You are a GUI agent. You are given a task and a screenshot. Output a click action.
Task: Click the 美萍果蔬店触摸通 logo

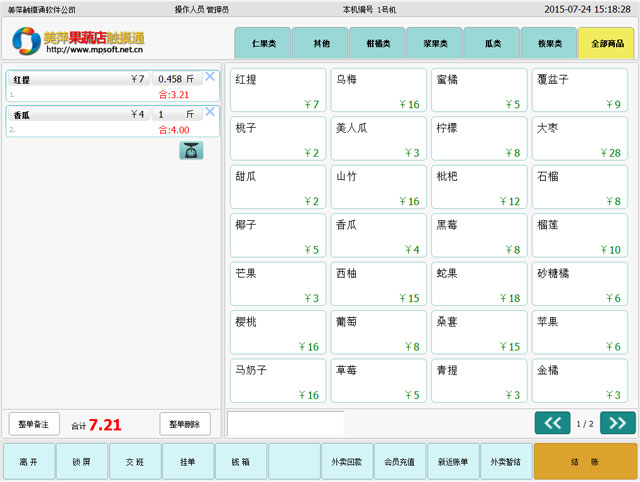(78, 40)
